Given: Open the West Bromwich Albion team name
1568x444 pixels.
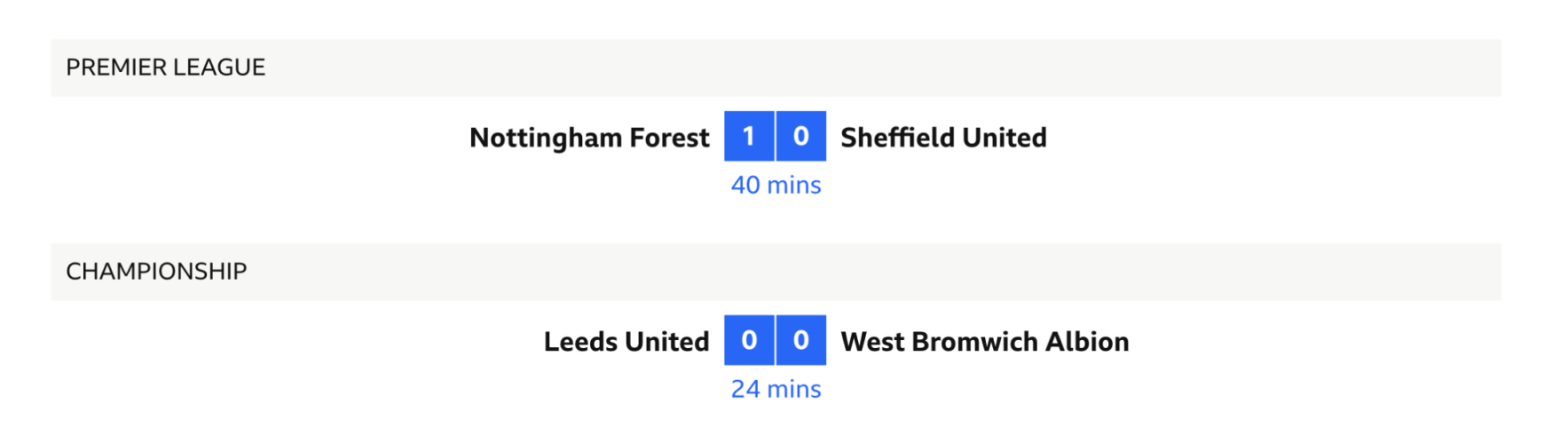Looking at the screenshot, I should (x=984, y=342).
